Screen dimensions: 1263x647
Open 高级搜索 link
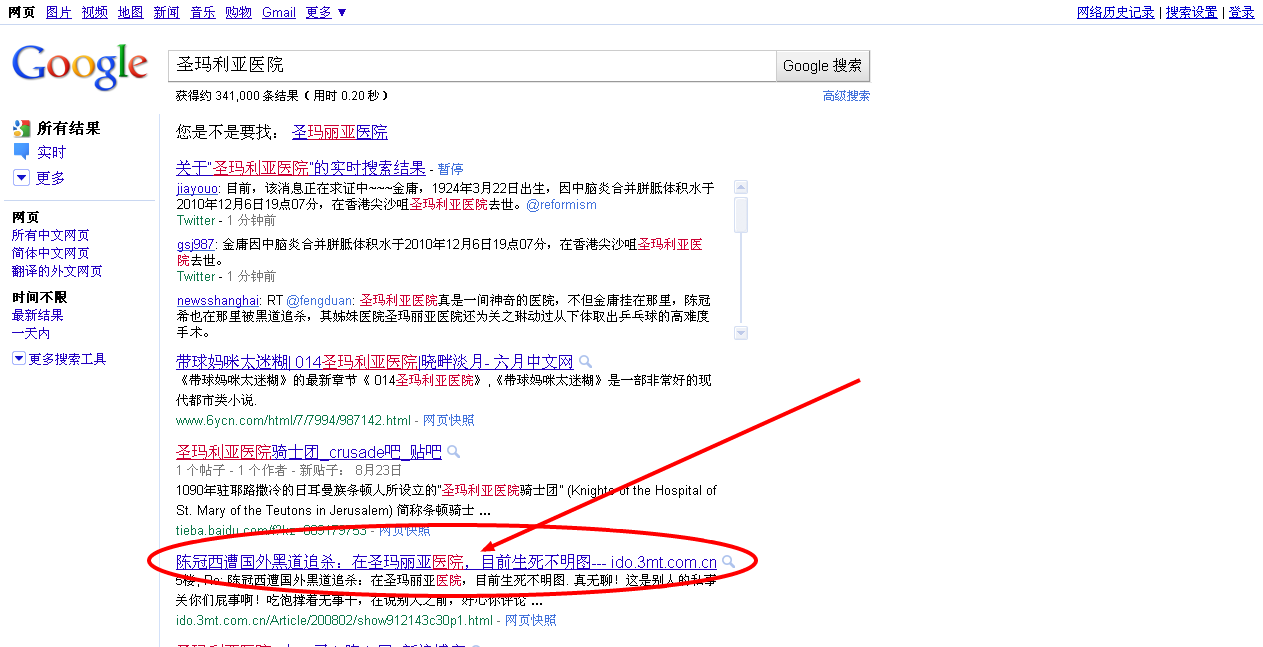(x=846, y=96)
